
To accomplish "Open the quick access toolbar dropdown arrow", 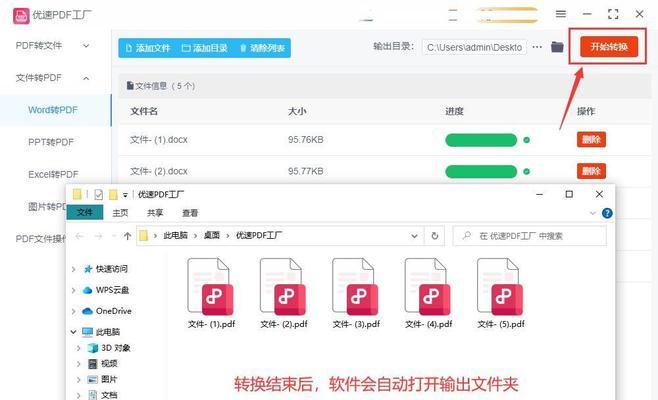I will (x=125, y=195).
